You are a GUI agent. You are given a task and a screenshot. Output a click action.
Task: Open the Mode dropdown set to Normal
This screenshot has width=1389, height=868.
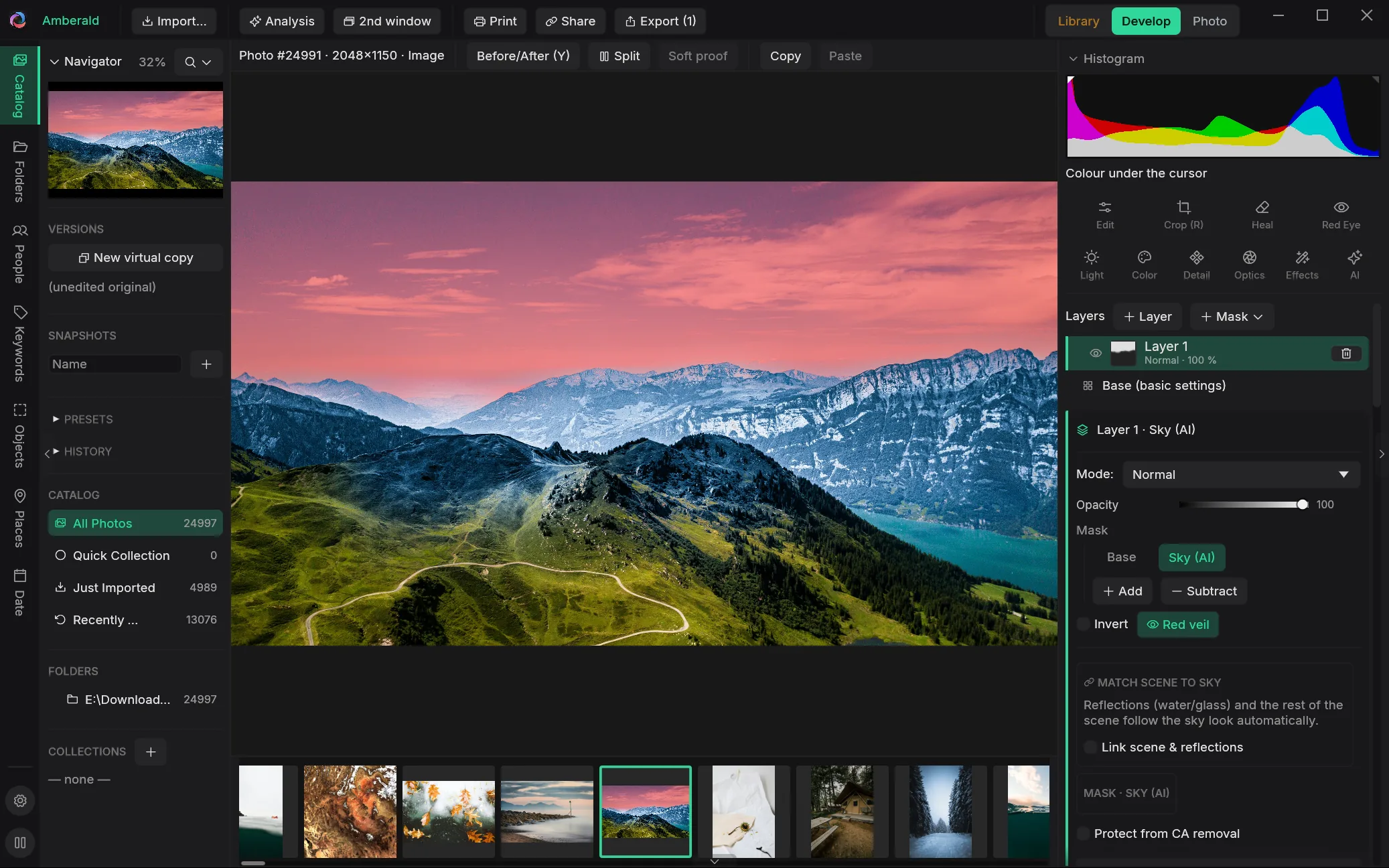click(1241, 474)
